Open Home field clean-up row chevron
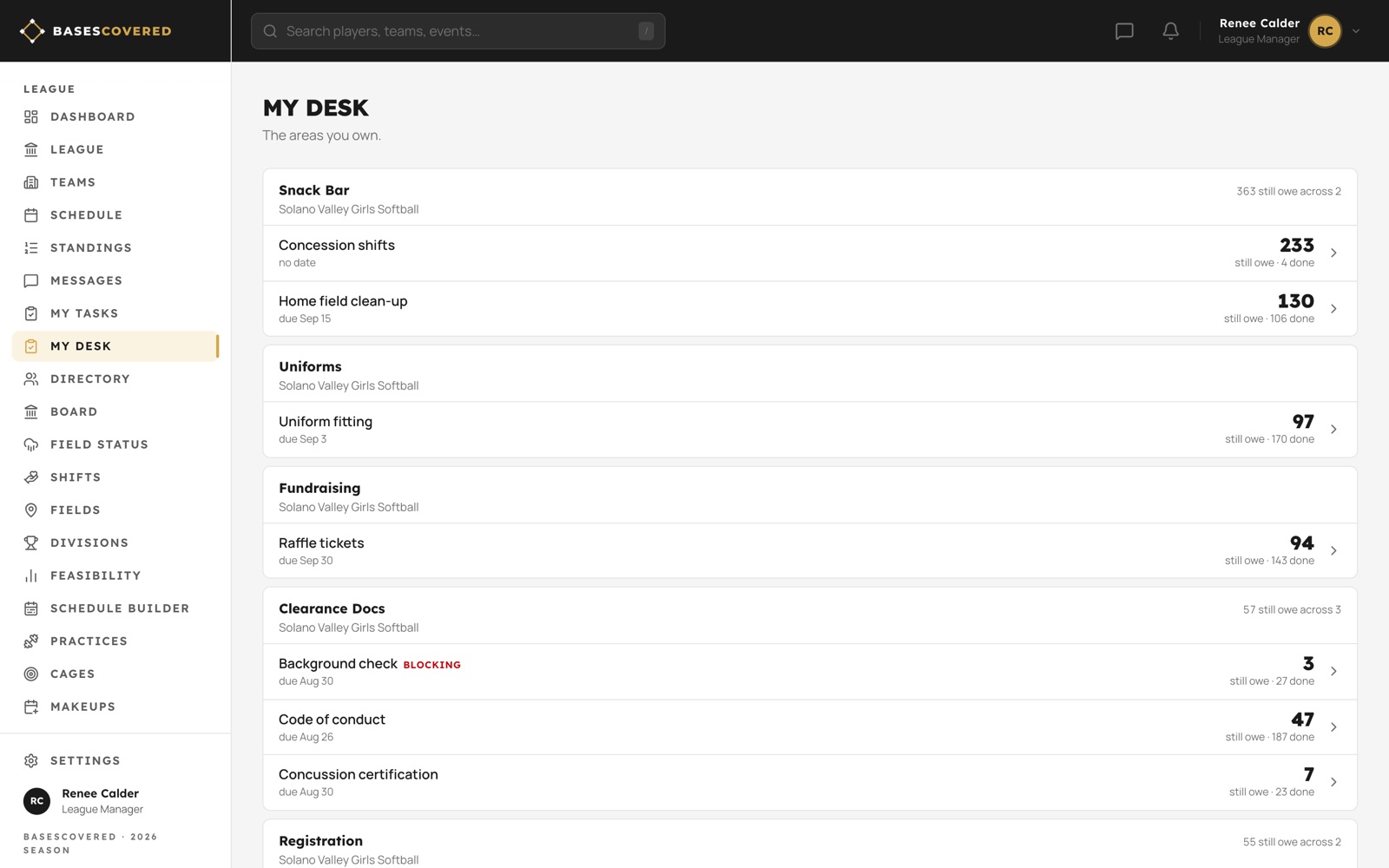Screen dimensions: 1389x868 1333,309
